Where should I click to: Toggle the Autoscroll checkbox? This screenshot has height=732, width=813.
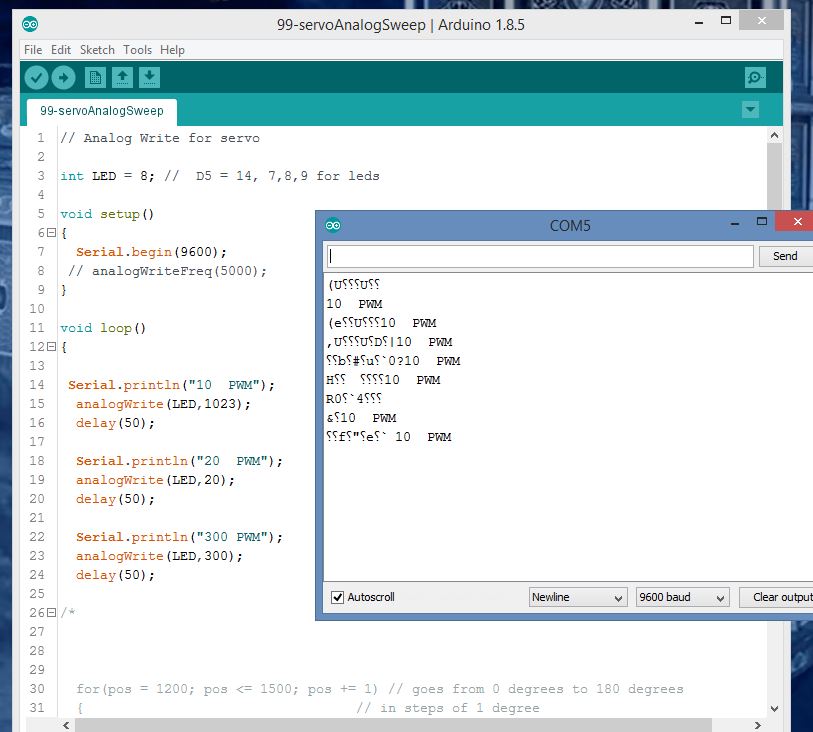337,596
